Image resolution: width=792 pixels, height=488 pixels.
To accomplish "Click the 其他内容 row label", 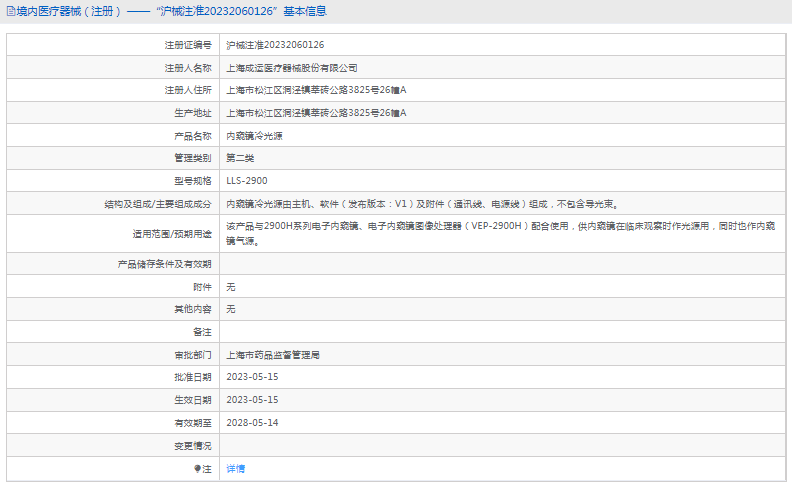I will [x=193, y=309].
